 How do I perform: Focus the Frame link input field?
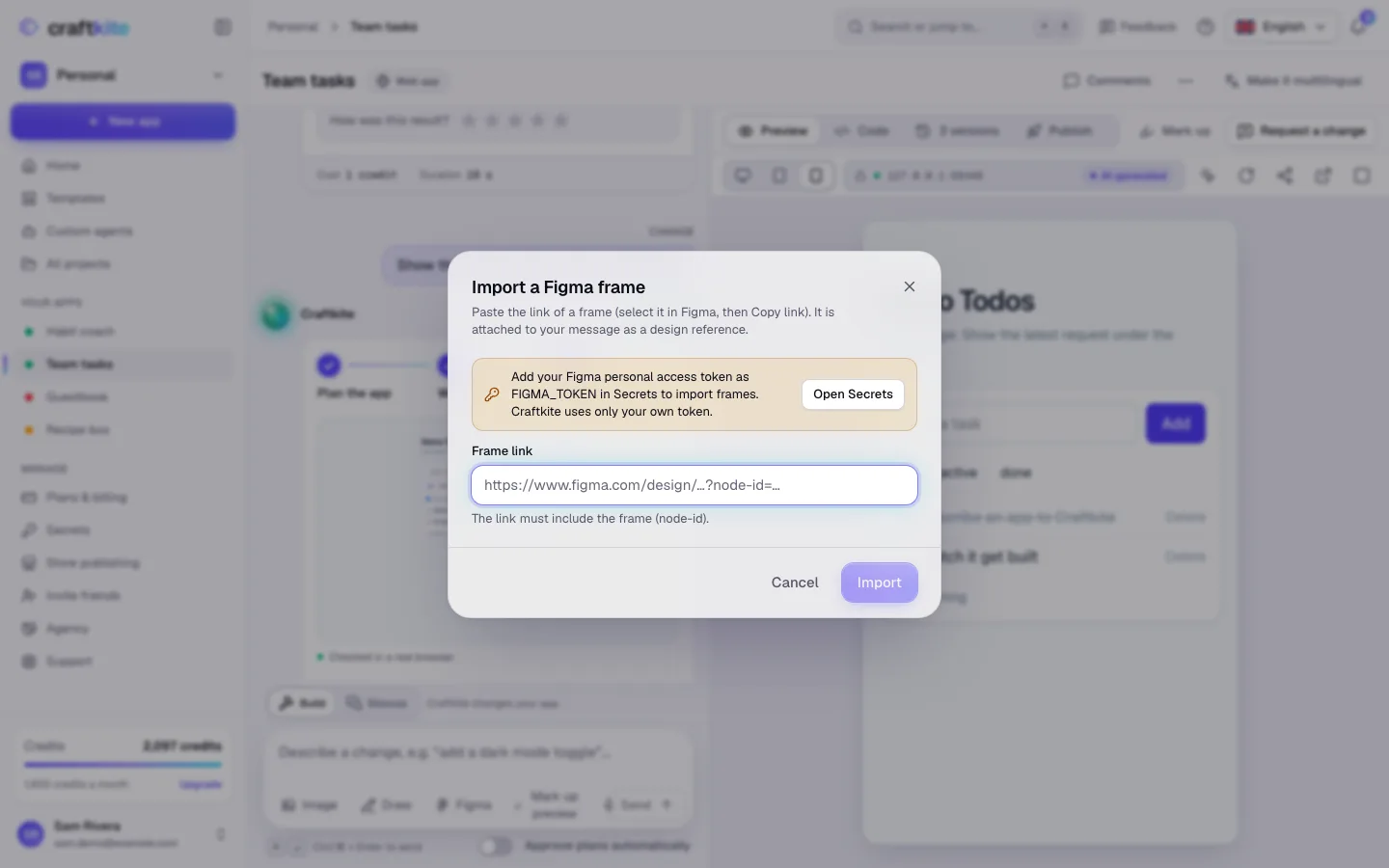pos(694,485)
